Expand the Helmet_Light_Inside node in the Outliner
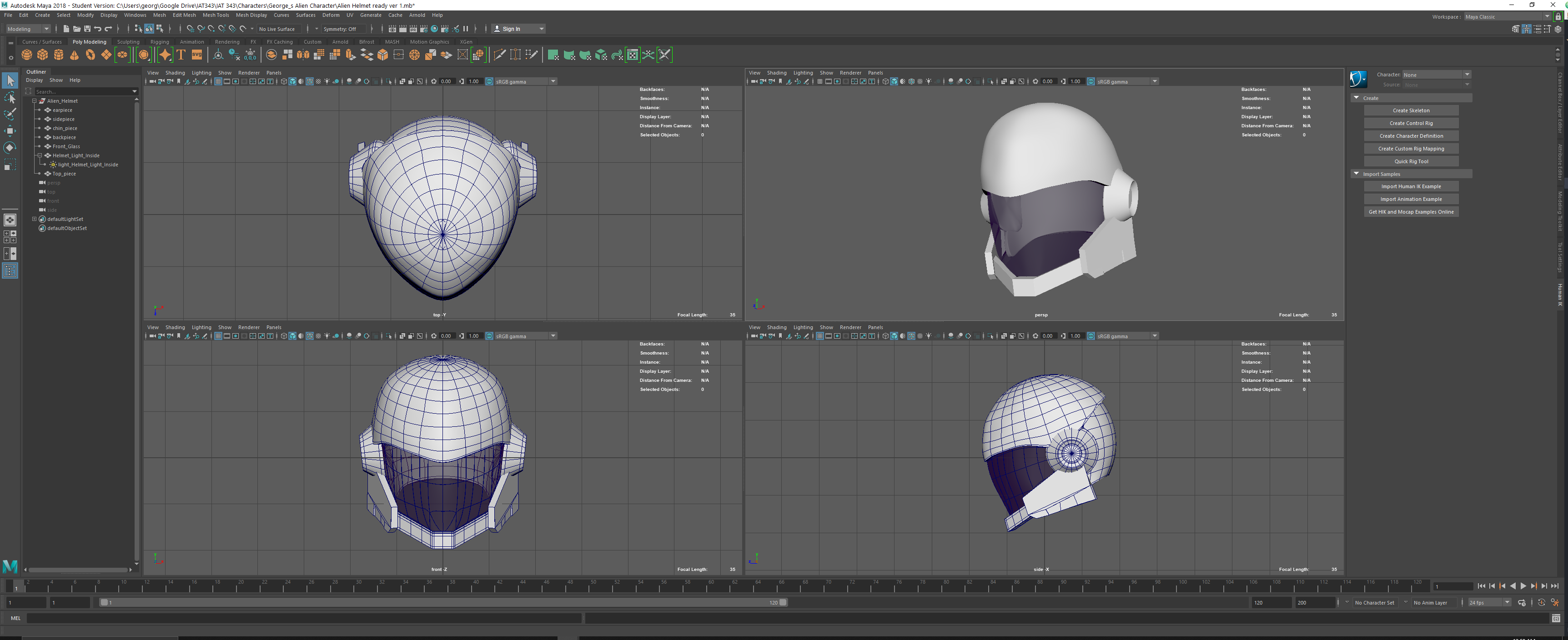Viewport: 1568px width, 640px height. pyautogui.click(x=40, y=155)
